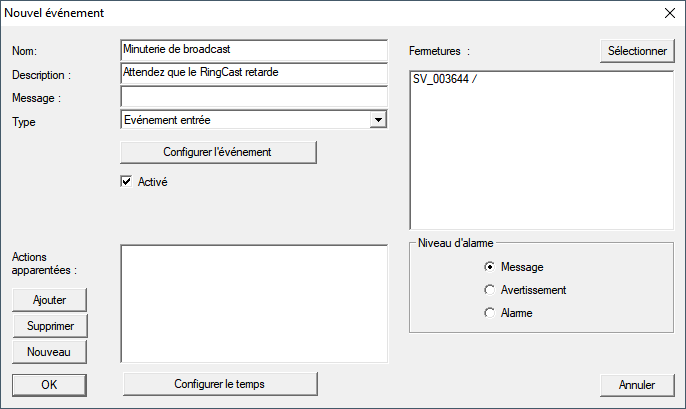Close the Nouvel événement dialog
The image size is (686, 409).
point(669,14)
